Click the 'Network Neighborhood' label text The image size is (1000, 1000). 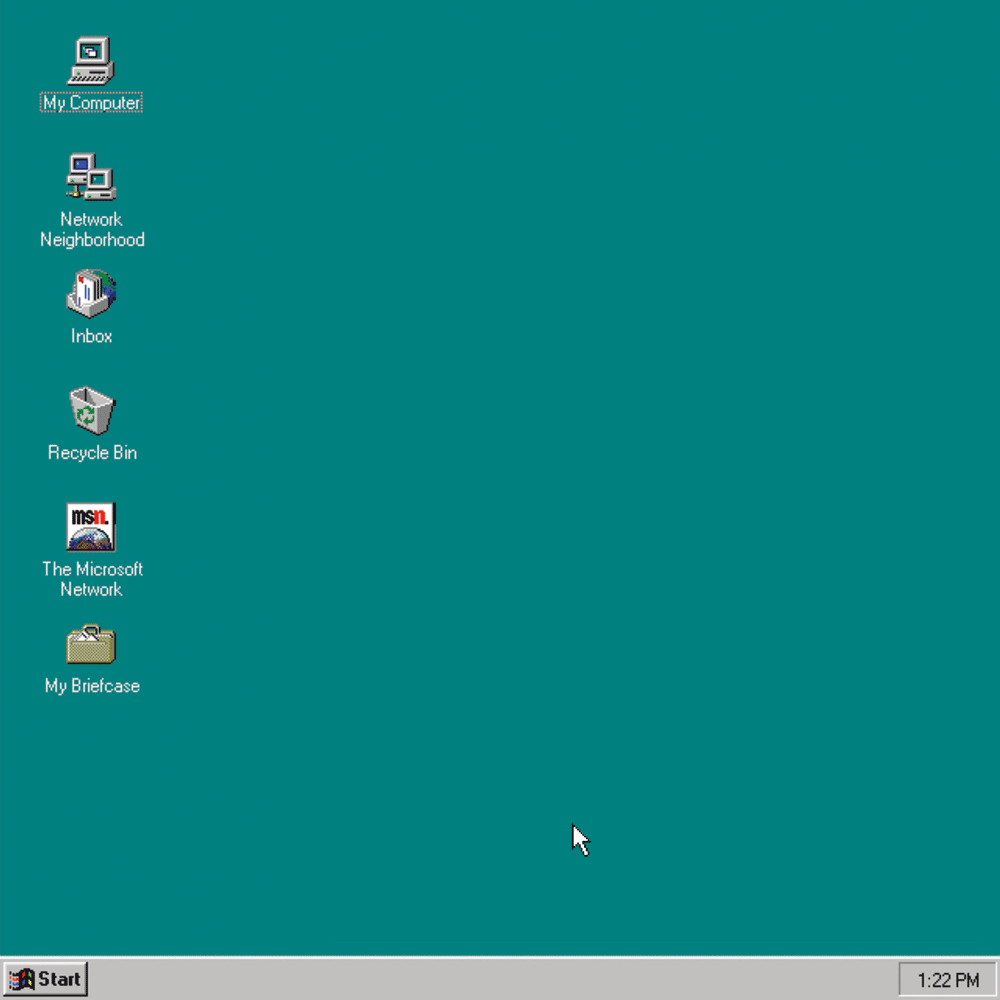coord(92,230)
